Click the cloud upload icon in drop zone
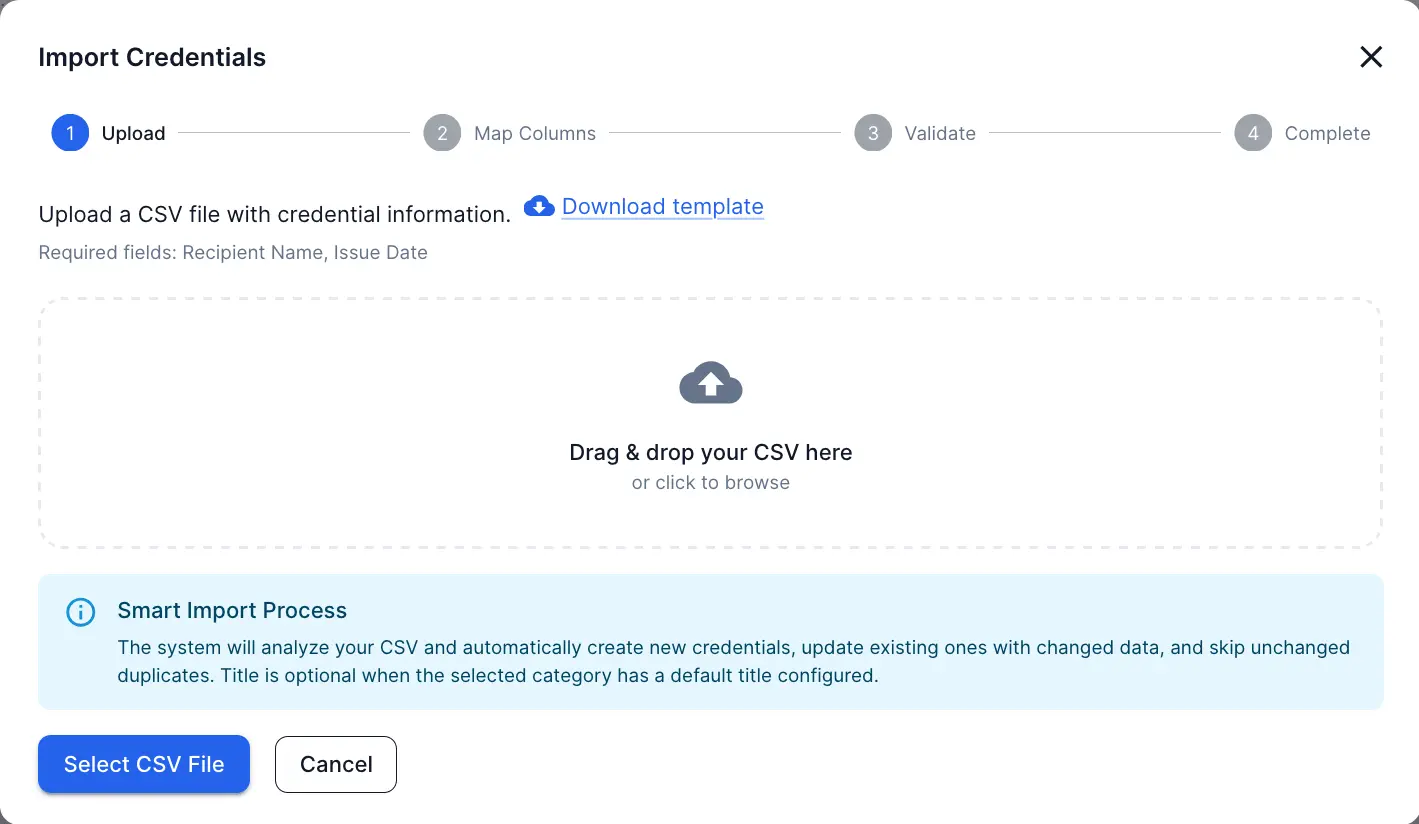This screenshot has height=824, width=1419. click(x=710, y=383)
